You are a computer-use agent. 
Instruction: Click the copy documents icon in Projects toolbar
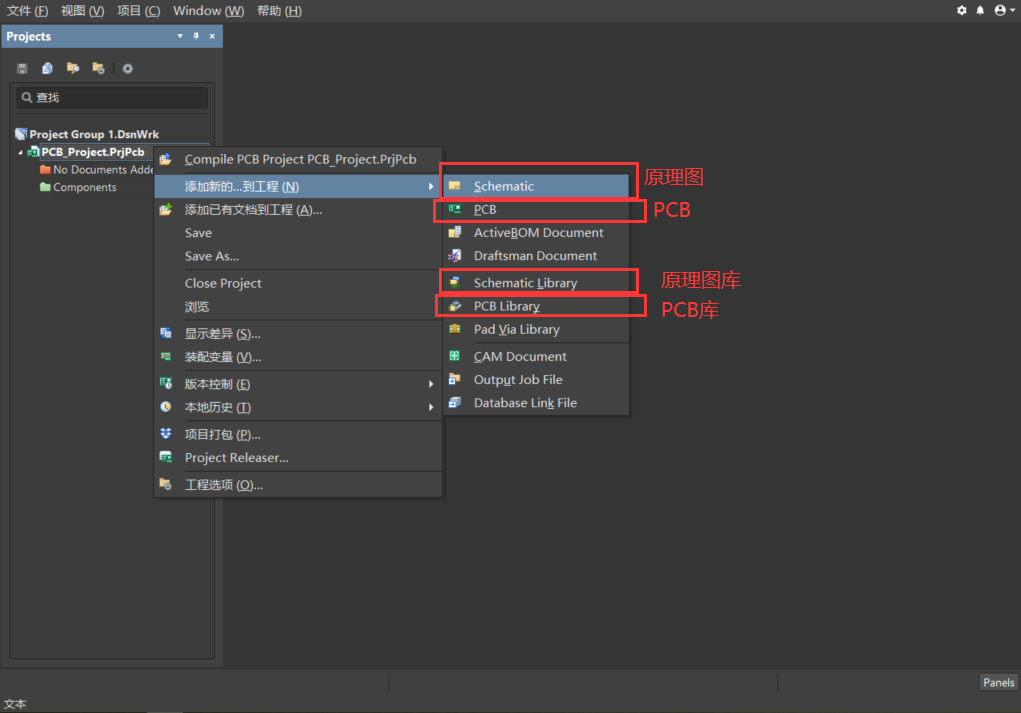48,68
